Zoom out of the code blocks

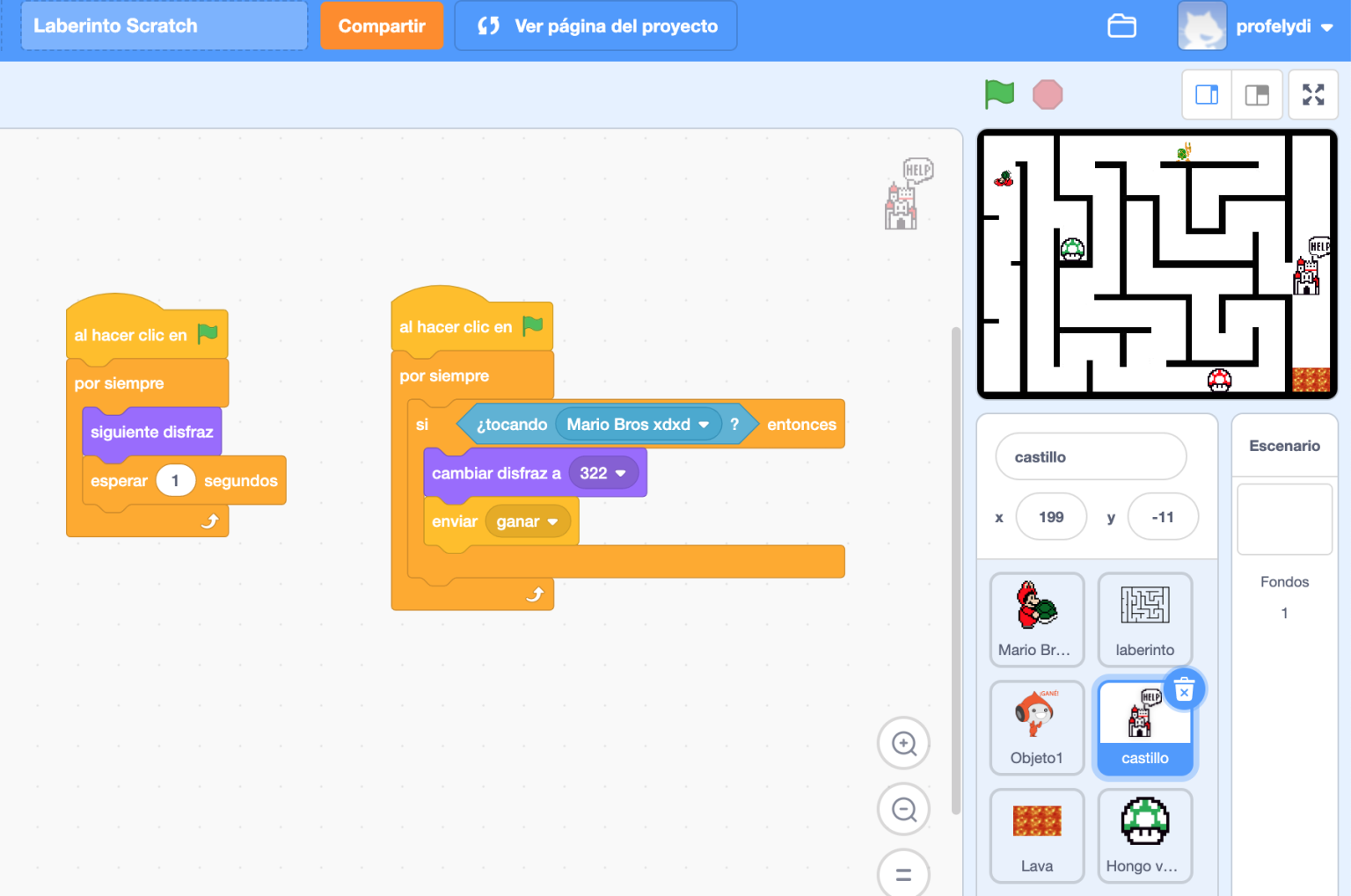tap(903, 809)
